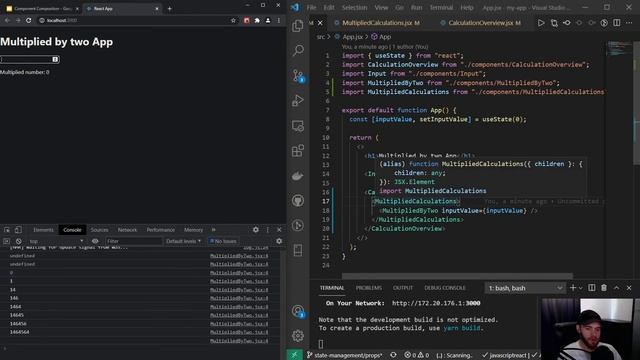Open the Explorer view in VS Code
Viewport: 640px width, 360px height.
coord(298,26)
